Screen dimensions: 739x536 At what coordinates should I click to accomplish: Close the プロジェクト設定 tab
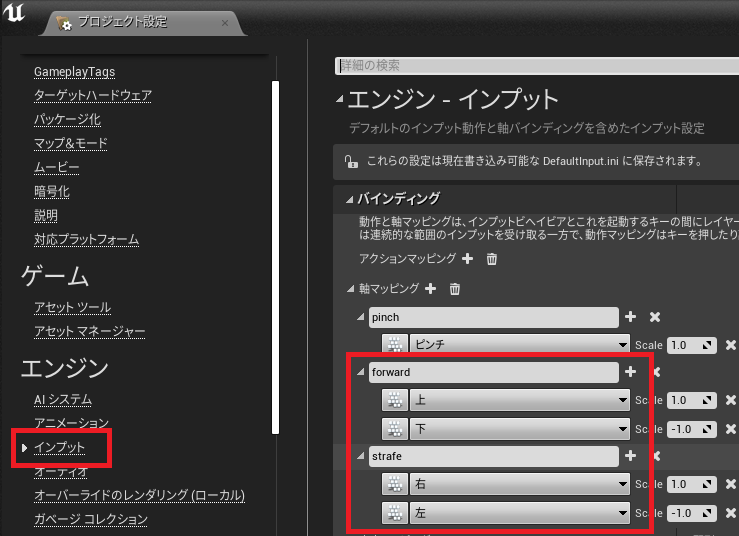(x=225, y=23)
